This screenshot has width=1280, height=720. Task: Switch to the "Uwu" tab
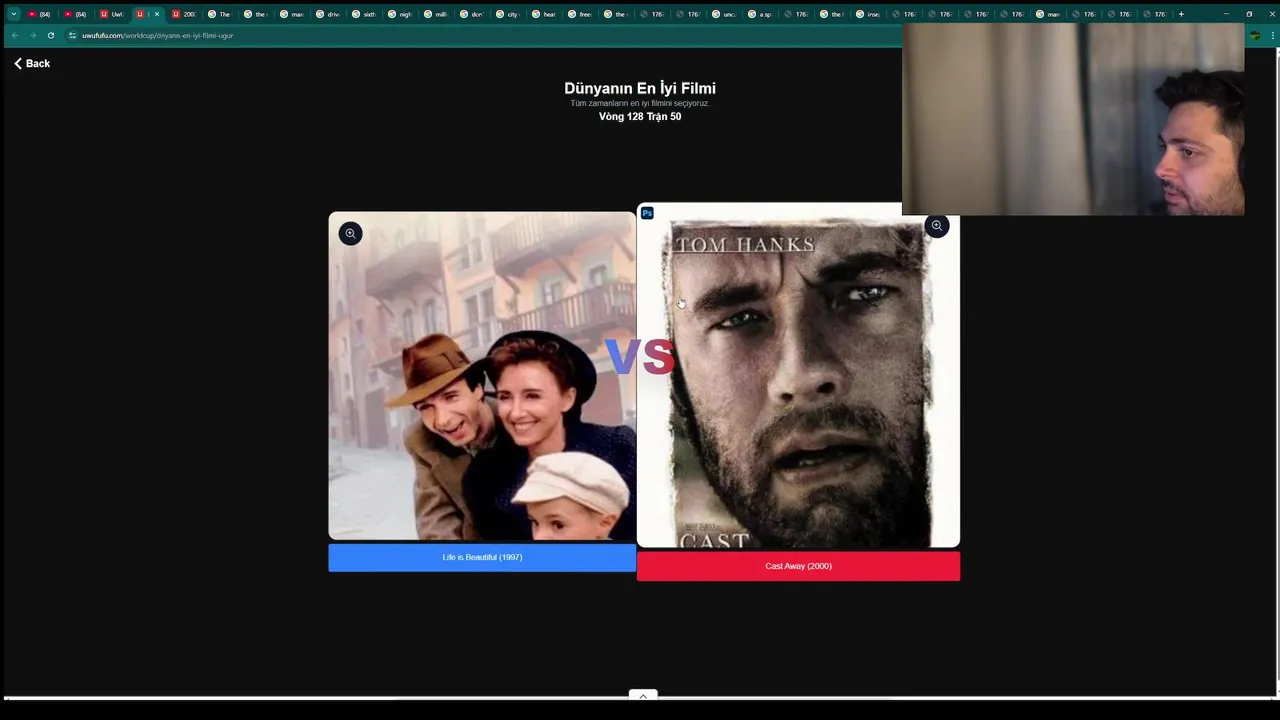pyautogui.click(x=112, y=14)
